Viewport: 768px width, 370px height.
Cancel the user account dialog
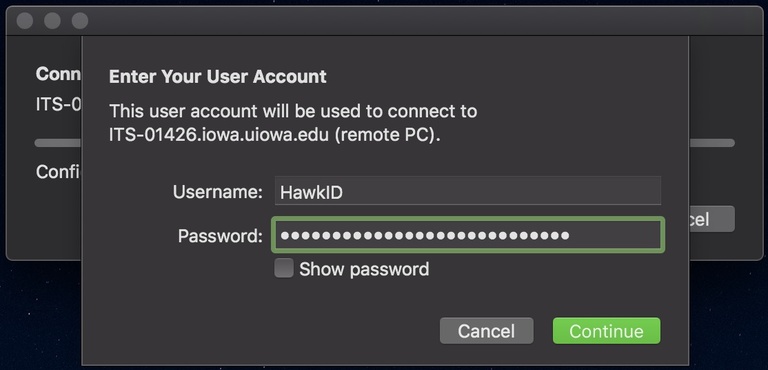click(486, 331)
